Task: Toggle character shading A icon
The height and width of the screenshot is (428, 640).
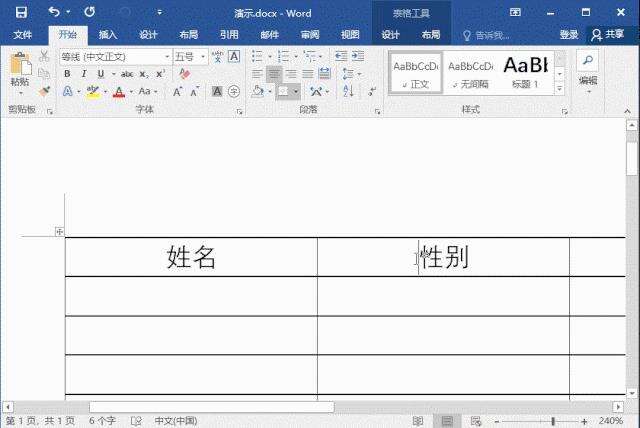Action: (217, 91)
